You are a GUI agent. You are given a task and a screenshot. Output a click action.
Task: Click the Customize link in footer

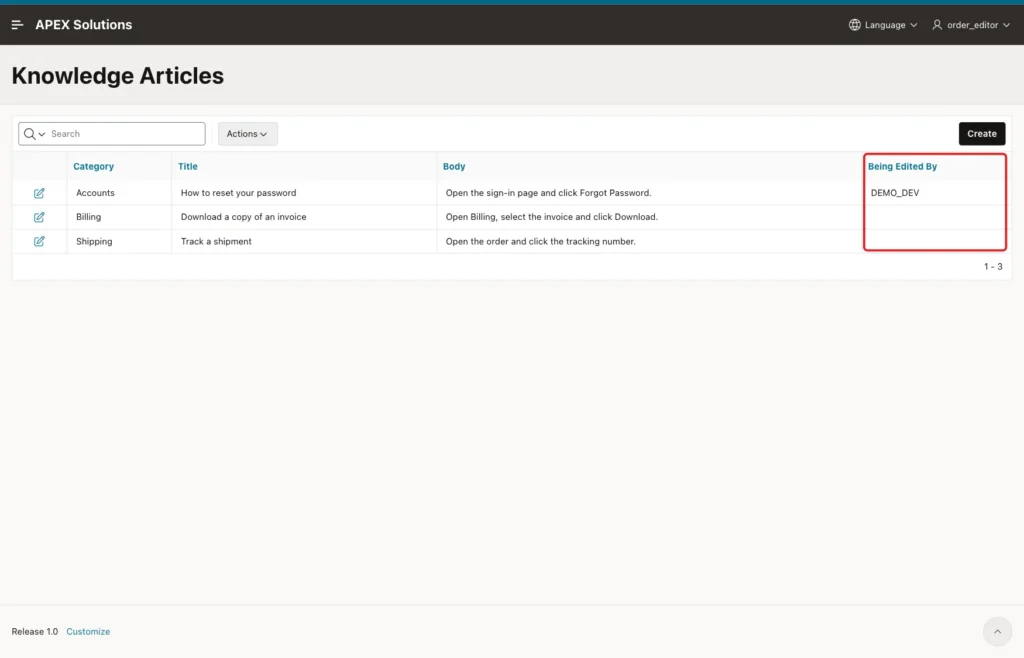88,631
